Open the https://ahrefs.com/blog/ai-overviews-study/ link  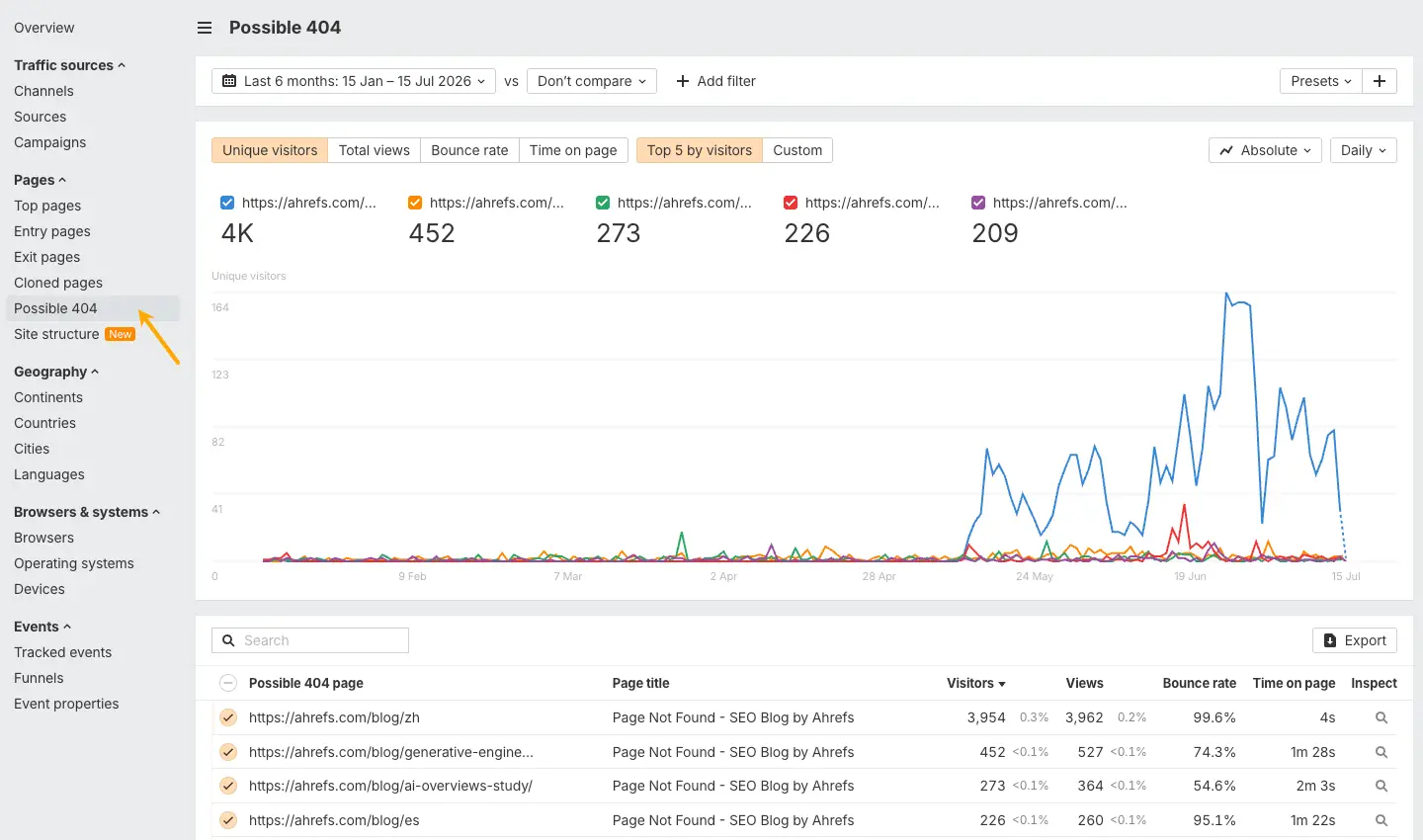[x=390, y=786]
